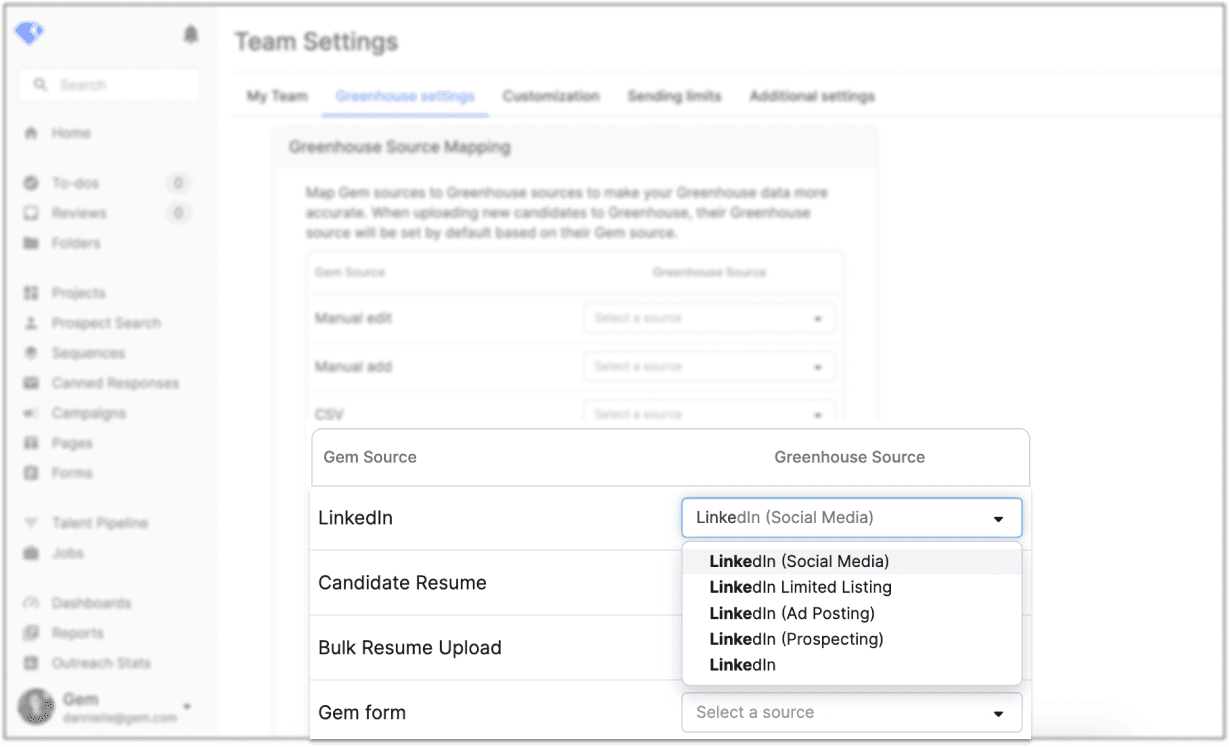Image resolution: width=1229 pixels, height=747 pixels.
Task: Open the Sequences sidebar link
Action: pos(88,353)
